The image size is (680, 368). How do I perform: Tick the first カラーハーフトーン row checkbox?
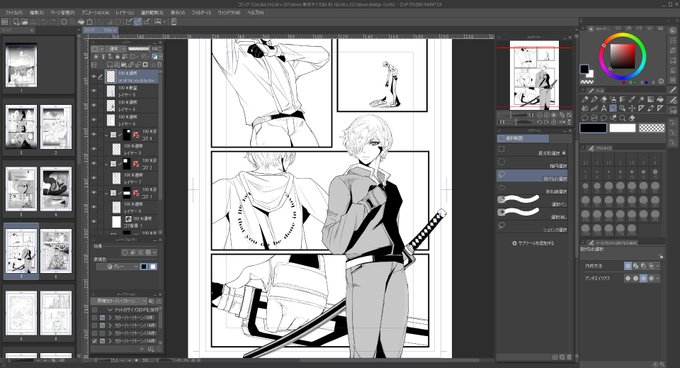point(95,318)
